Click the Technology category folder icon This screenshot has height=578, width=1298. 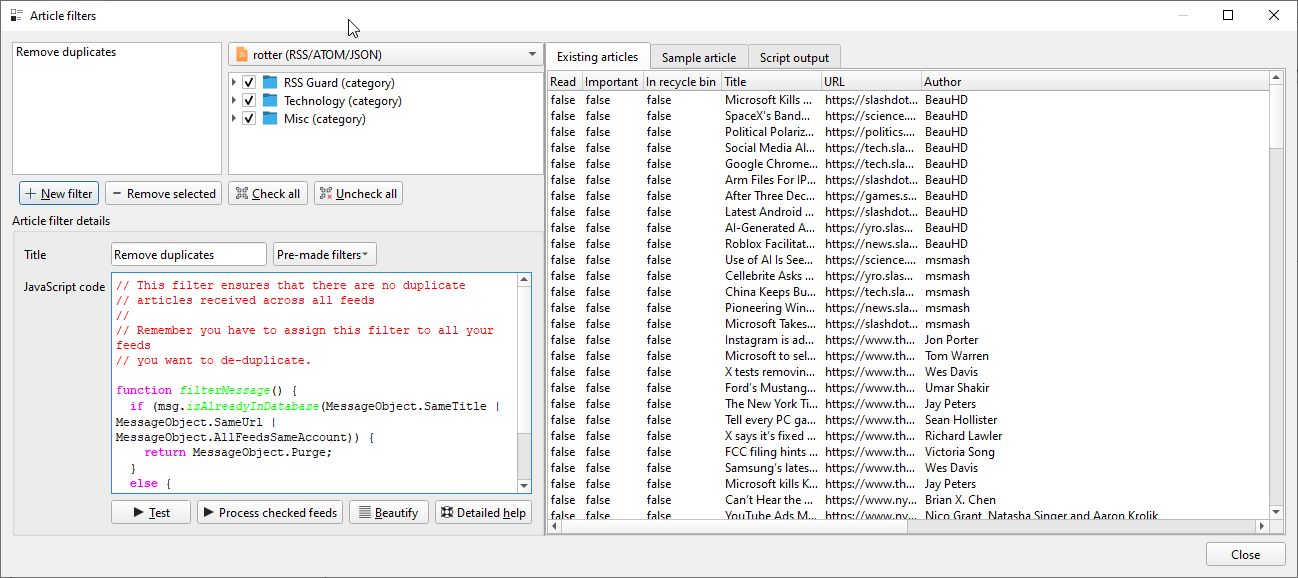[270, 101]
